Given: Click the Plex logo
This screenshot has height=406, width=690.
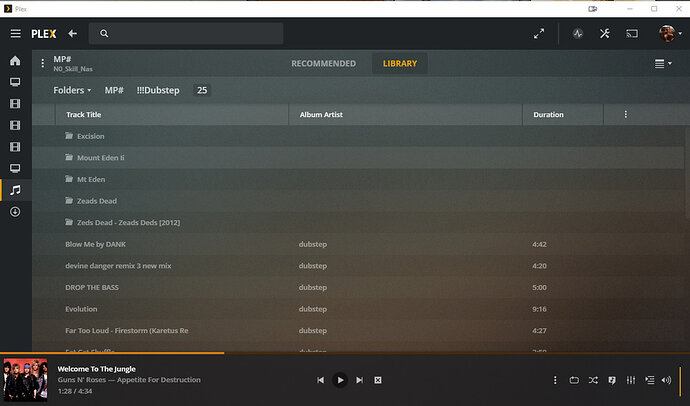Looking at the screenshot, I should click(x=44, y=34).
